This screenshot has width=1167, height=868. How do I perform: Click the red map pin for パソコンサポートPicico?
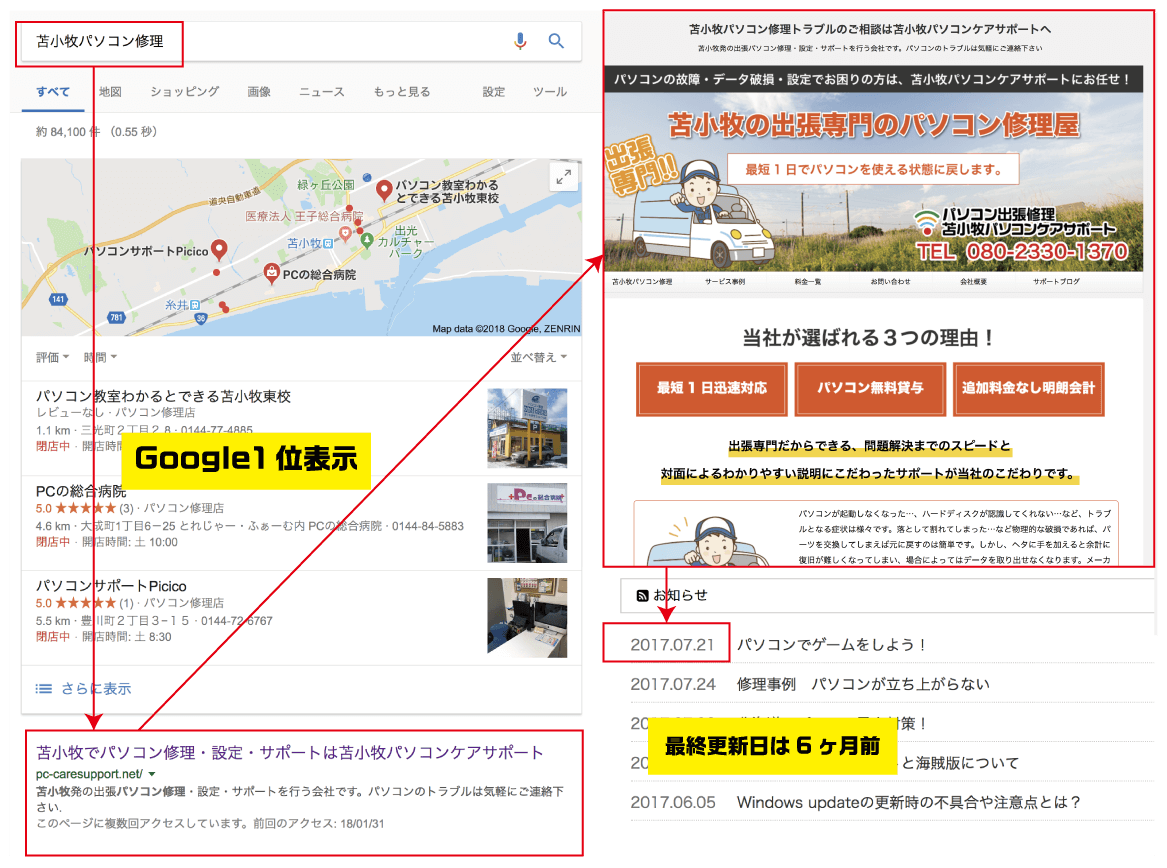[x=219, y=249]
